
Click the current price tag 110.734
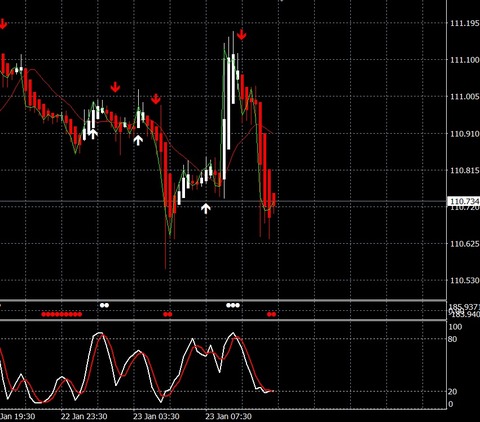(463, 201)
